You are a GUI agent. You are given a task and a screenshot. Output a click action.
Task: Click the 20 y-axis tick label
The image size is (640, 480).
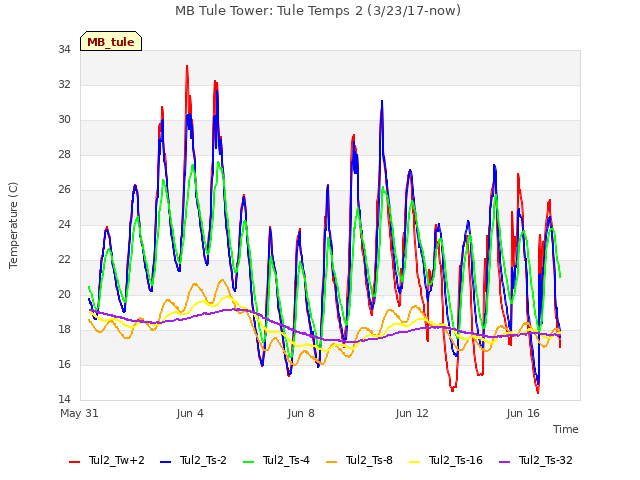point(64,295)
